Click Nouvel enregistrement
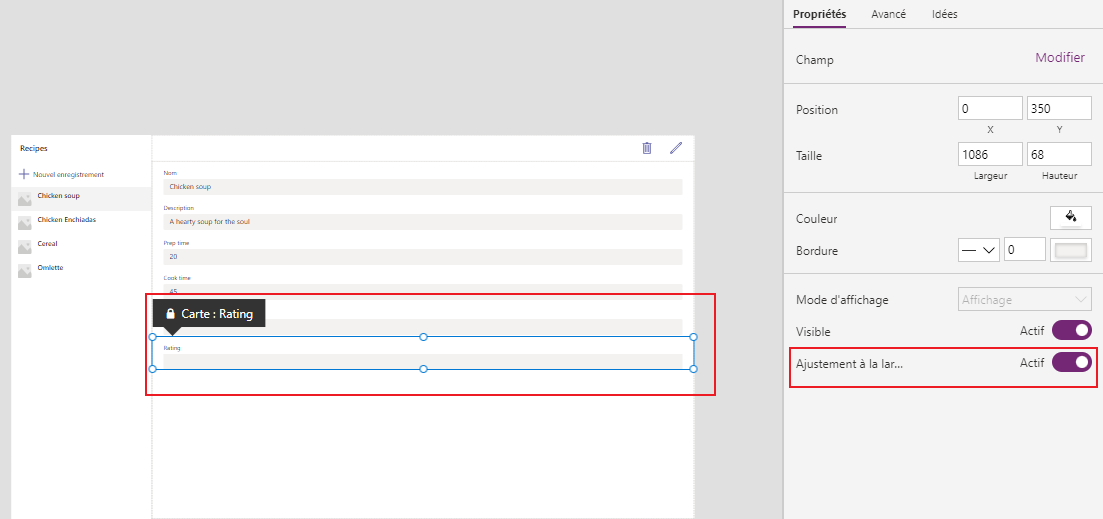This screenshot has width=1103, height=519. [68, 174]
